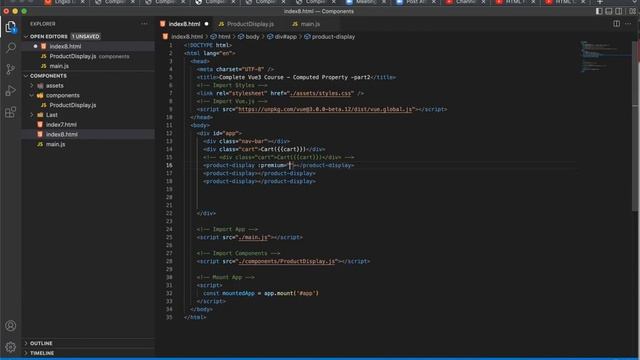Image resolution: width=640 pixels, height=360 pixels.
Task: Click product-display breadcrumb segment
Action: [x=330, y=37]
